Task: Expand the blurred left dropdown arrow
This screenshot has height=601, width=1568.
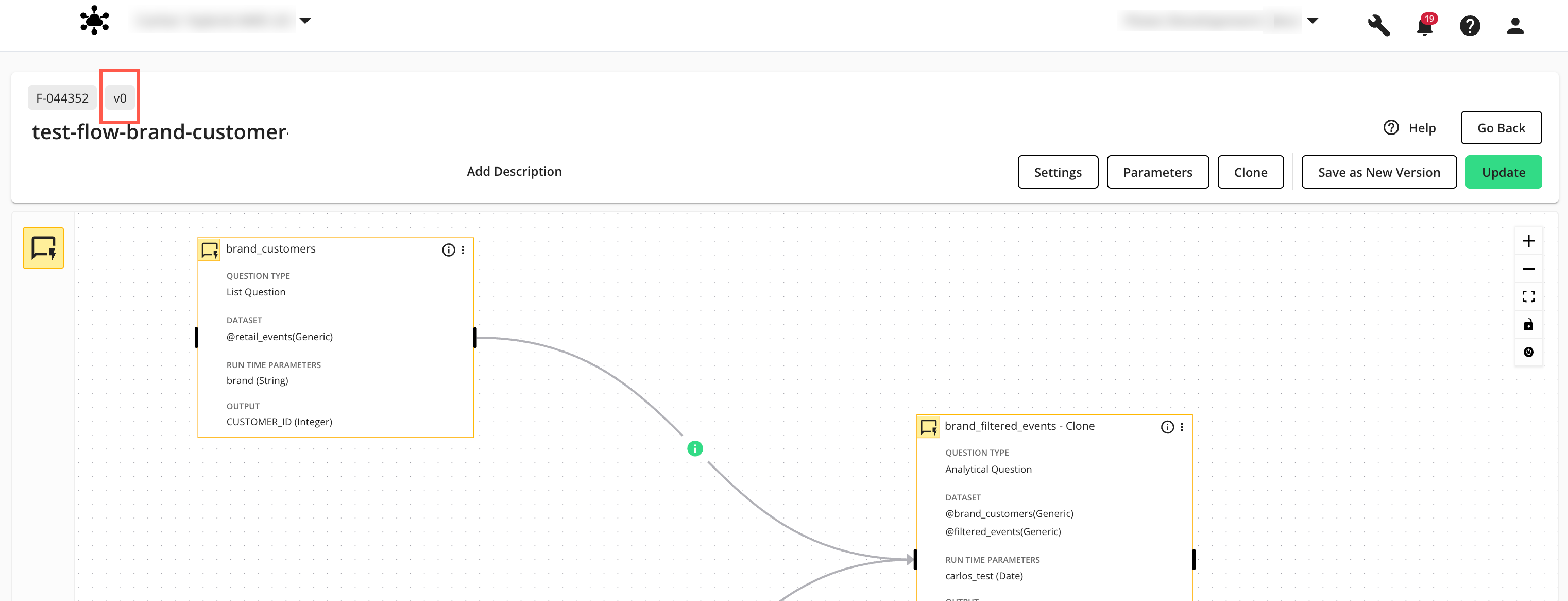Action: tap(305, 21)
